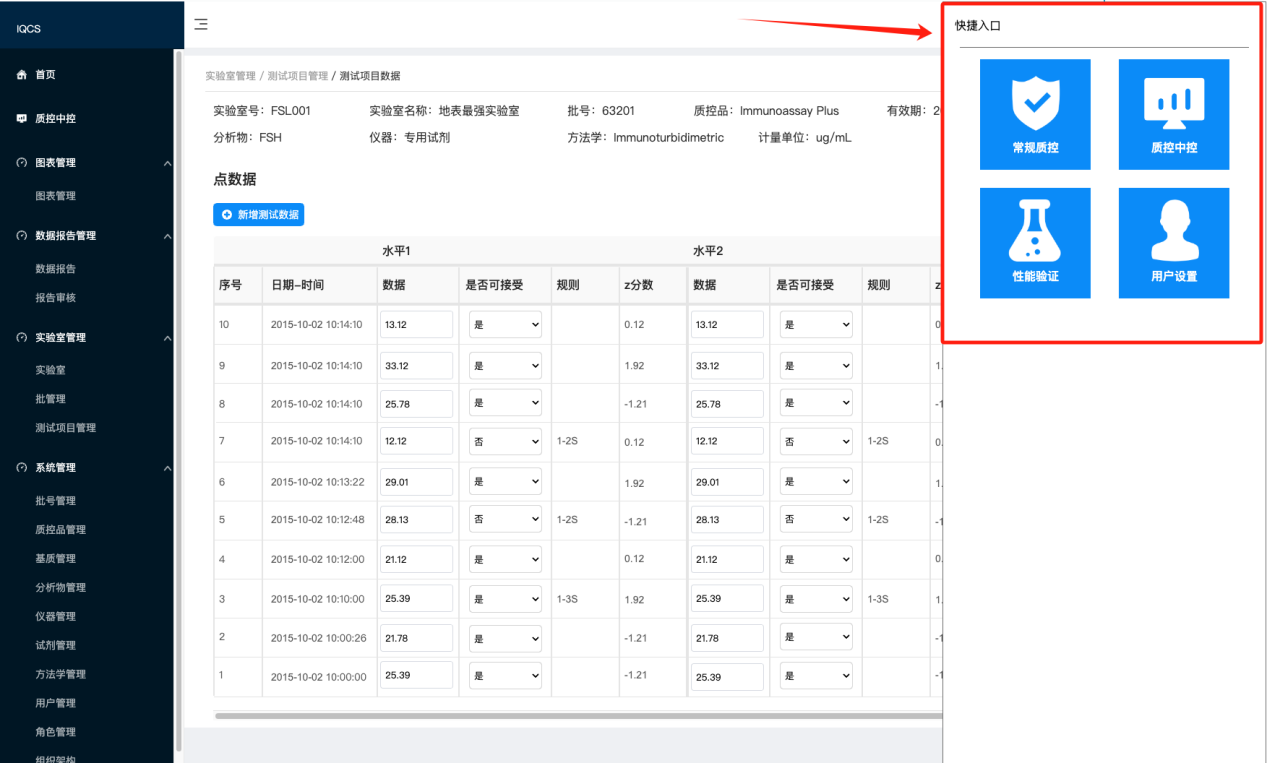
Task: Click the gauge icon beside 系统管理
Action: coord(22,468)
